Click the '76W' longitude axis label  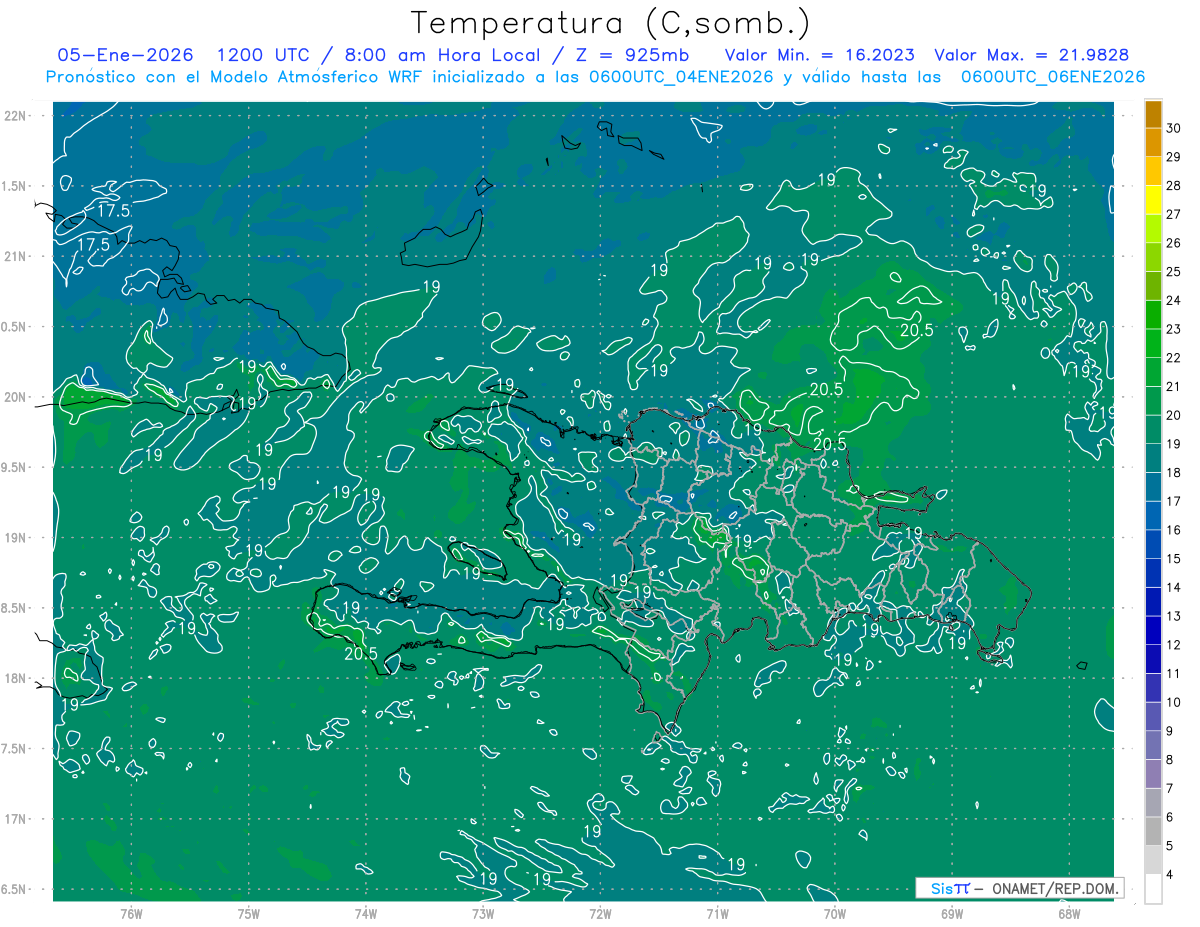(x=131, y=913)
